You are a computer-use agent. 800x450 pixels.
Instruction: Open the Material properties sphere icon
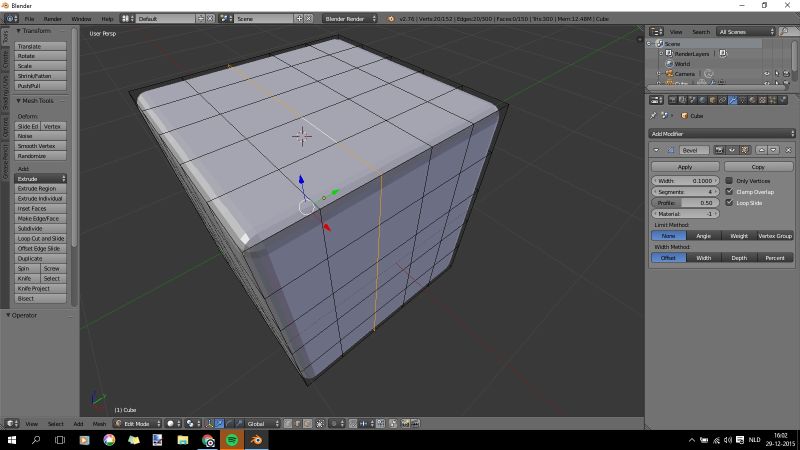click(753, 100)
